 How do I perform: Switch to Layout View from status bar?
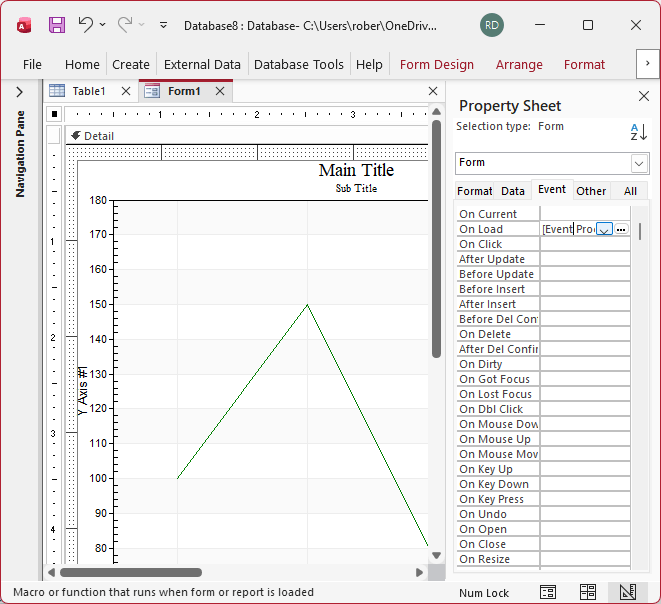[x=588, y=592]
